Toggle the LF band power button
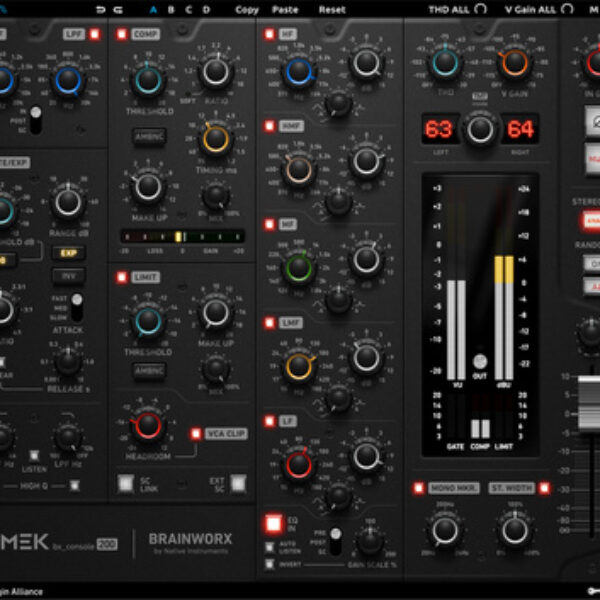600x600 pixels. [269, 421]
